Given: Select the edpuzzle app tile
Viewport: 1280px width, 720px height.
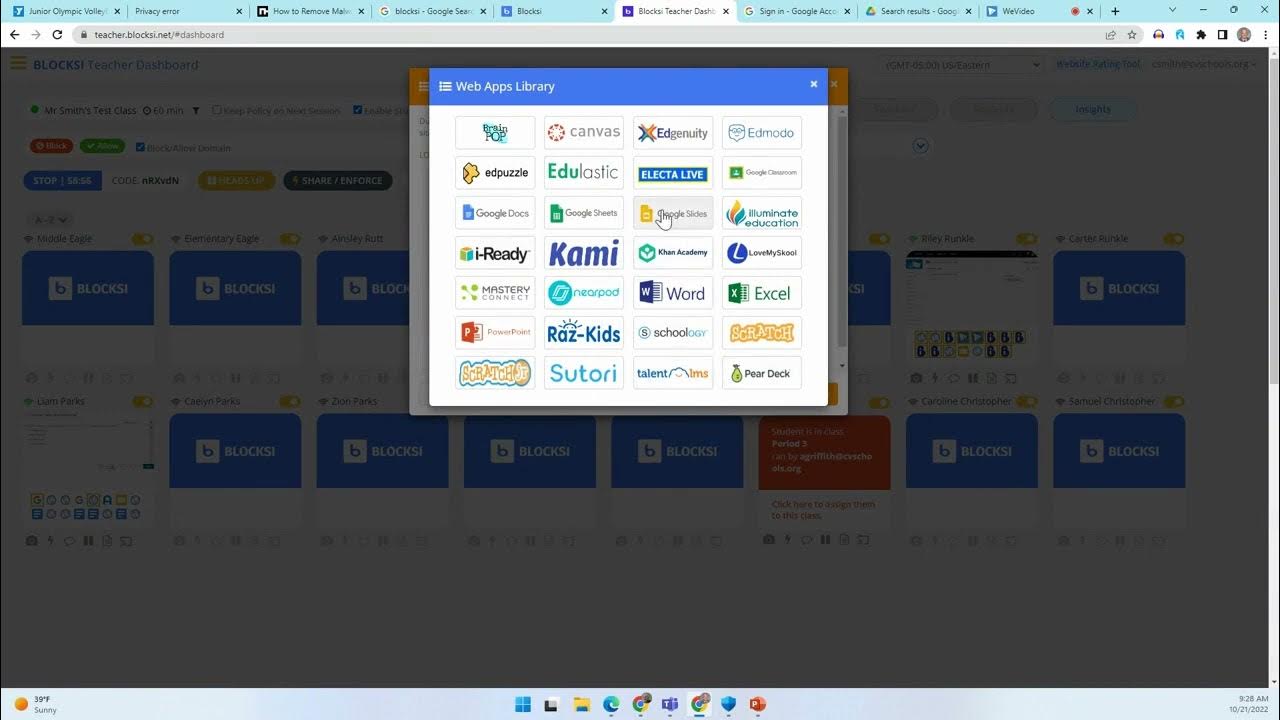Looking at the screenshot, I should [x=495, y=172].
